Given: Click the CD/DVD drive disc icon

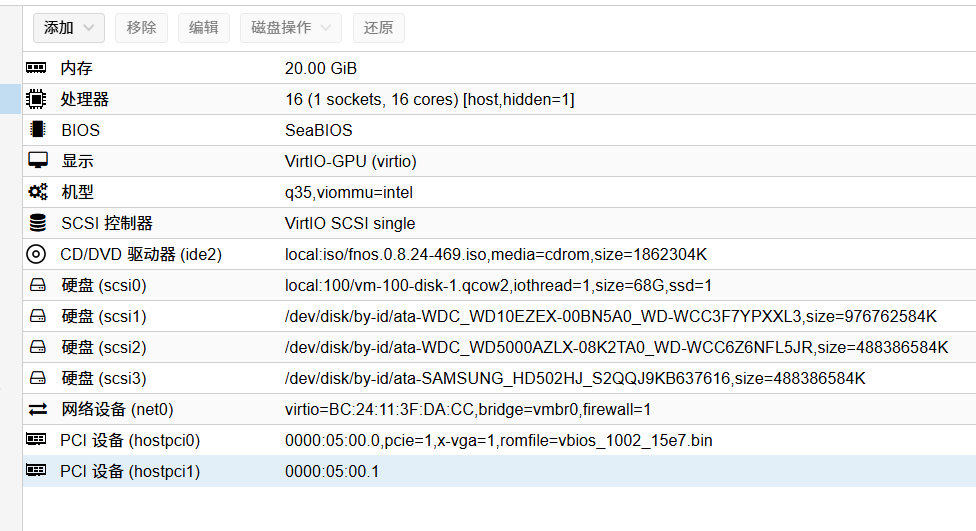Looking at the screenshot, I should click(37, 254).
